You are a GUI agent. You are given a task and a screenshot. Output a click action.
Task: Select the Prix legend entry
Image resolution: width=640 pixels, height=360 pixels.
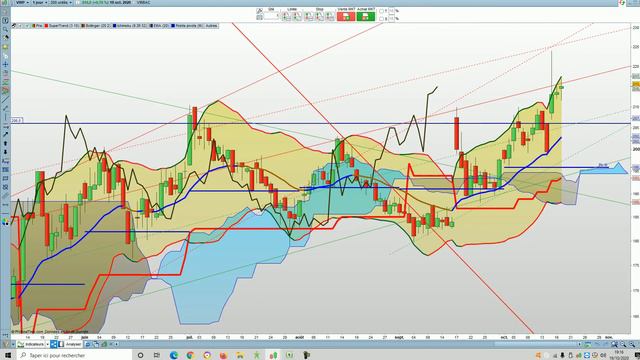tap(37, 26)
